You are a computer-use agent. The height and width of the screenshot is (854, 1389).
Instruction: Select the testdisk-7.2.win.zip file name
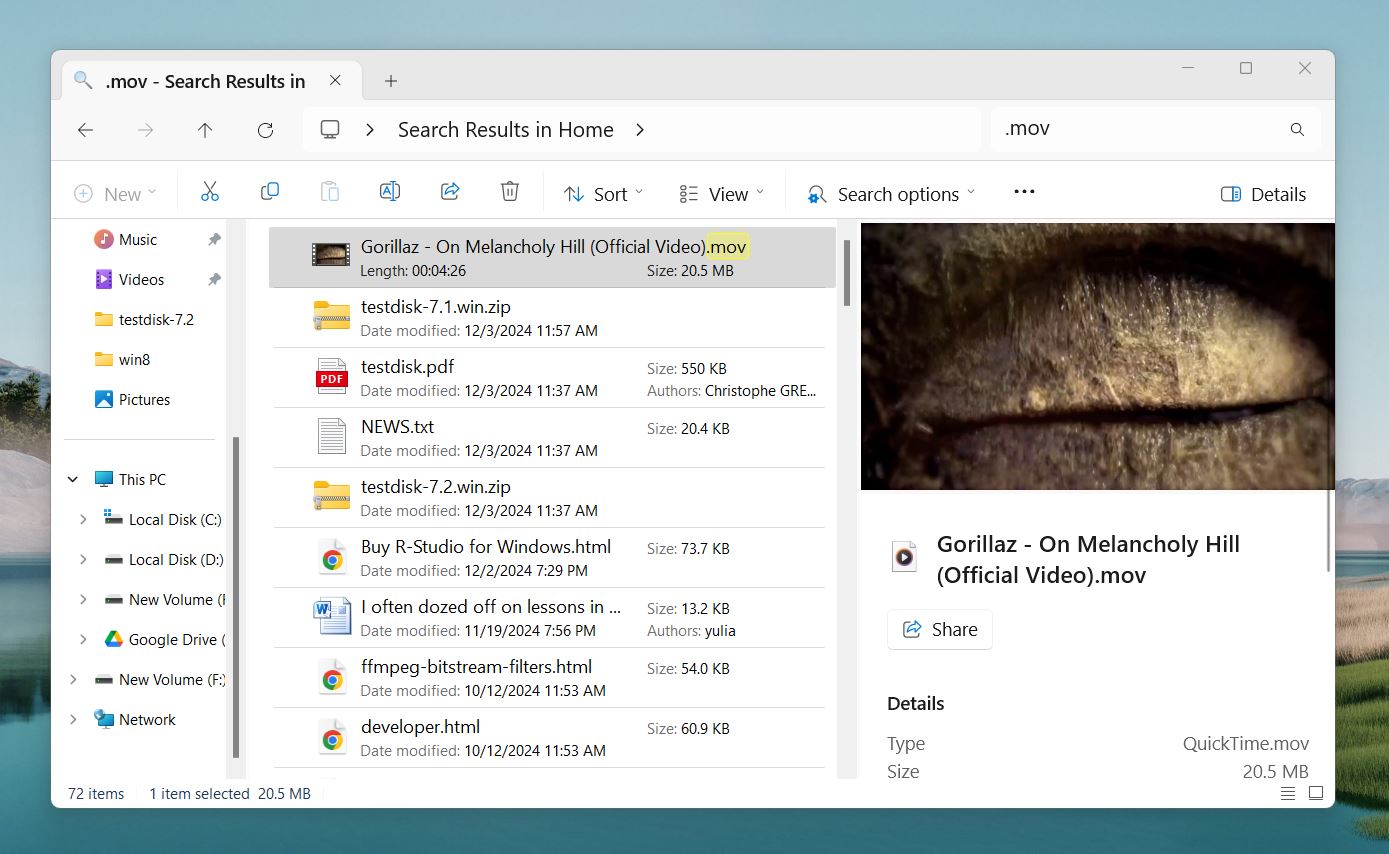coord(435,487)
